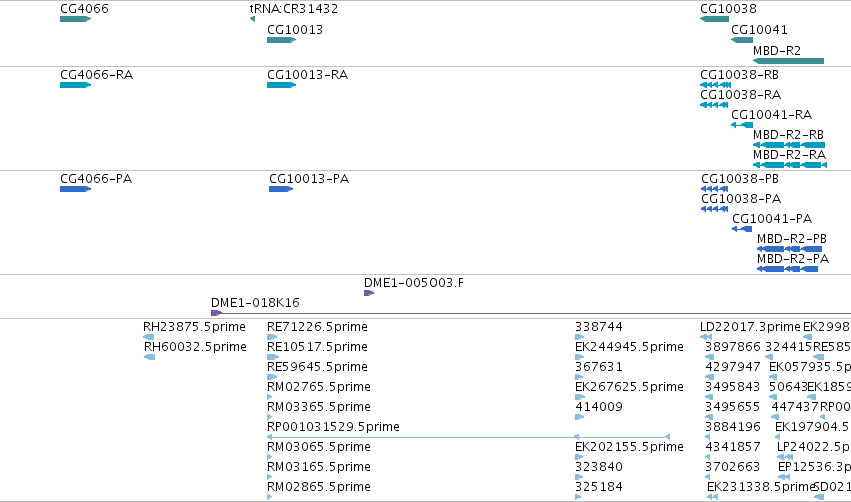Select the DME1-018K16 purple span start
The height and width of the screenshot is (502, 851).
tap(217, 313)
